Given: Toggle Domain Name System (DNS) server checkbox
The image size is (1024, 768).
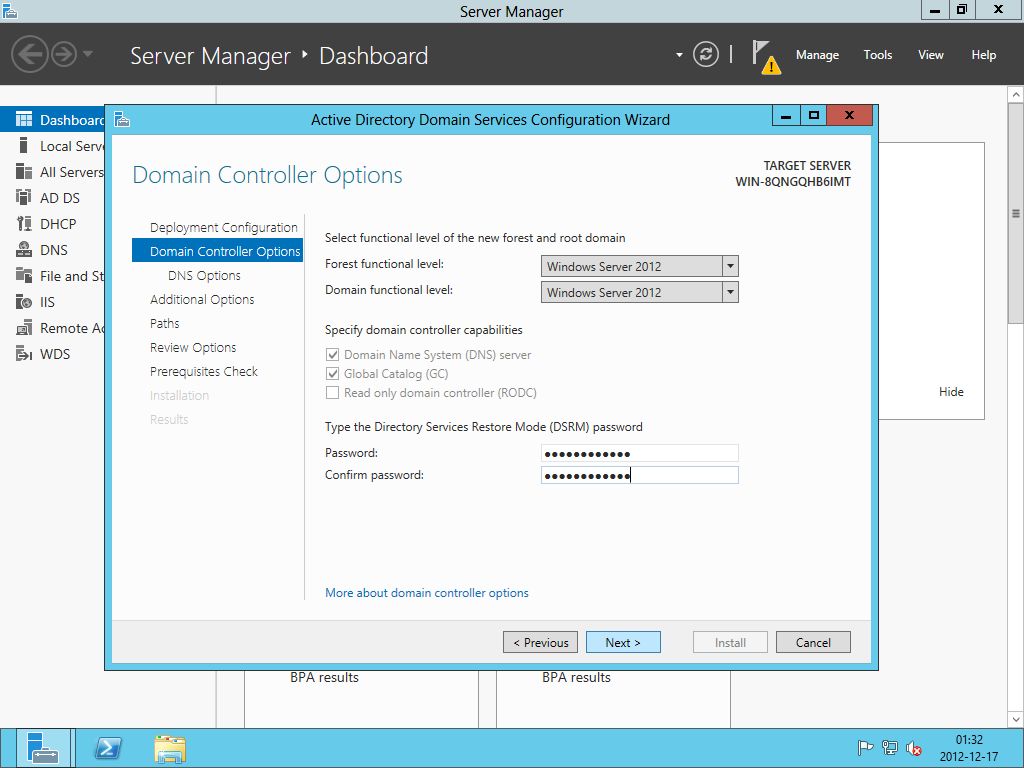Looking at the screenshot, I should 332,355.
